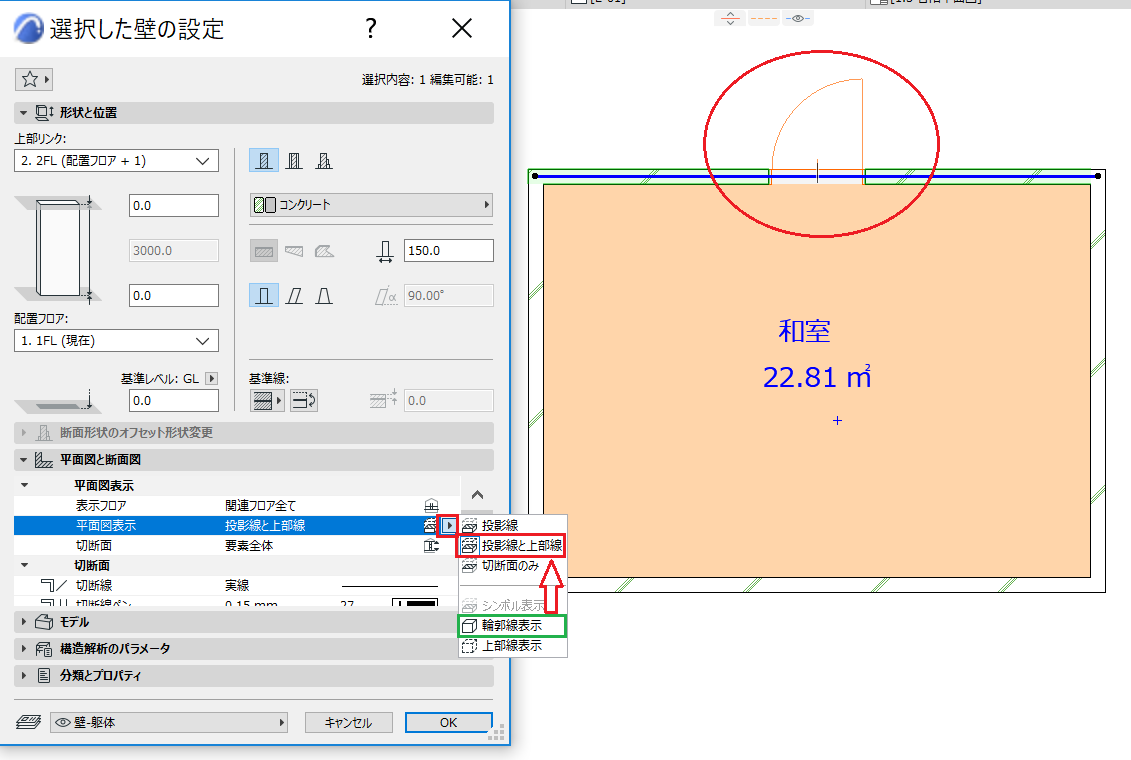Image resolution: width=1131 pixels, height=760 pixels.
Task: Collapse the 形状と位置 panel
Action: tap(23, 113)
